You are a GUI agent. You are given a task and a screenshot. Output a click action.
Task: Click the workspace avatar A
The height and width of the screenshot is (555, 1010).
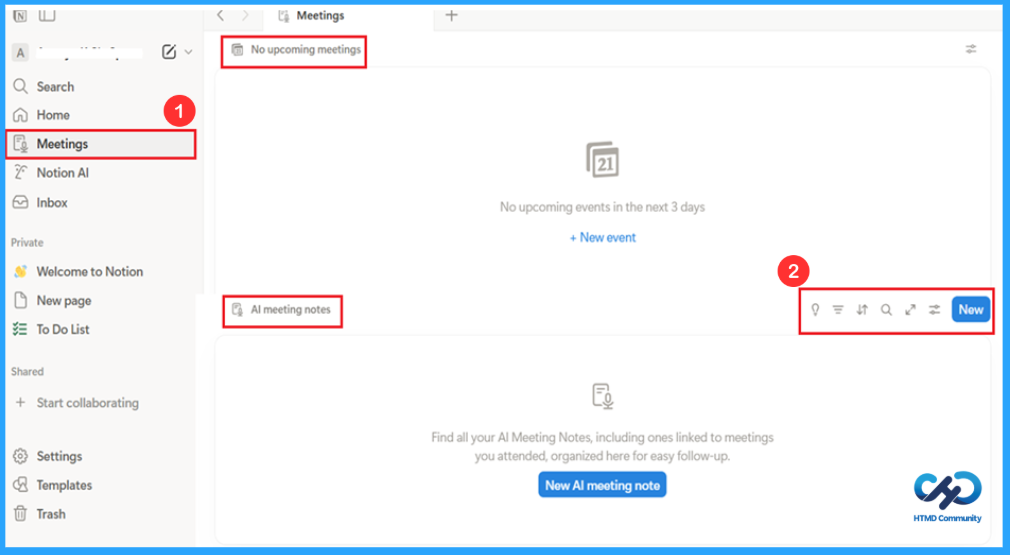[21, 53]
